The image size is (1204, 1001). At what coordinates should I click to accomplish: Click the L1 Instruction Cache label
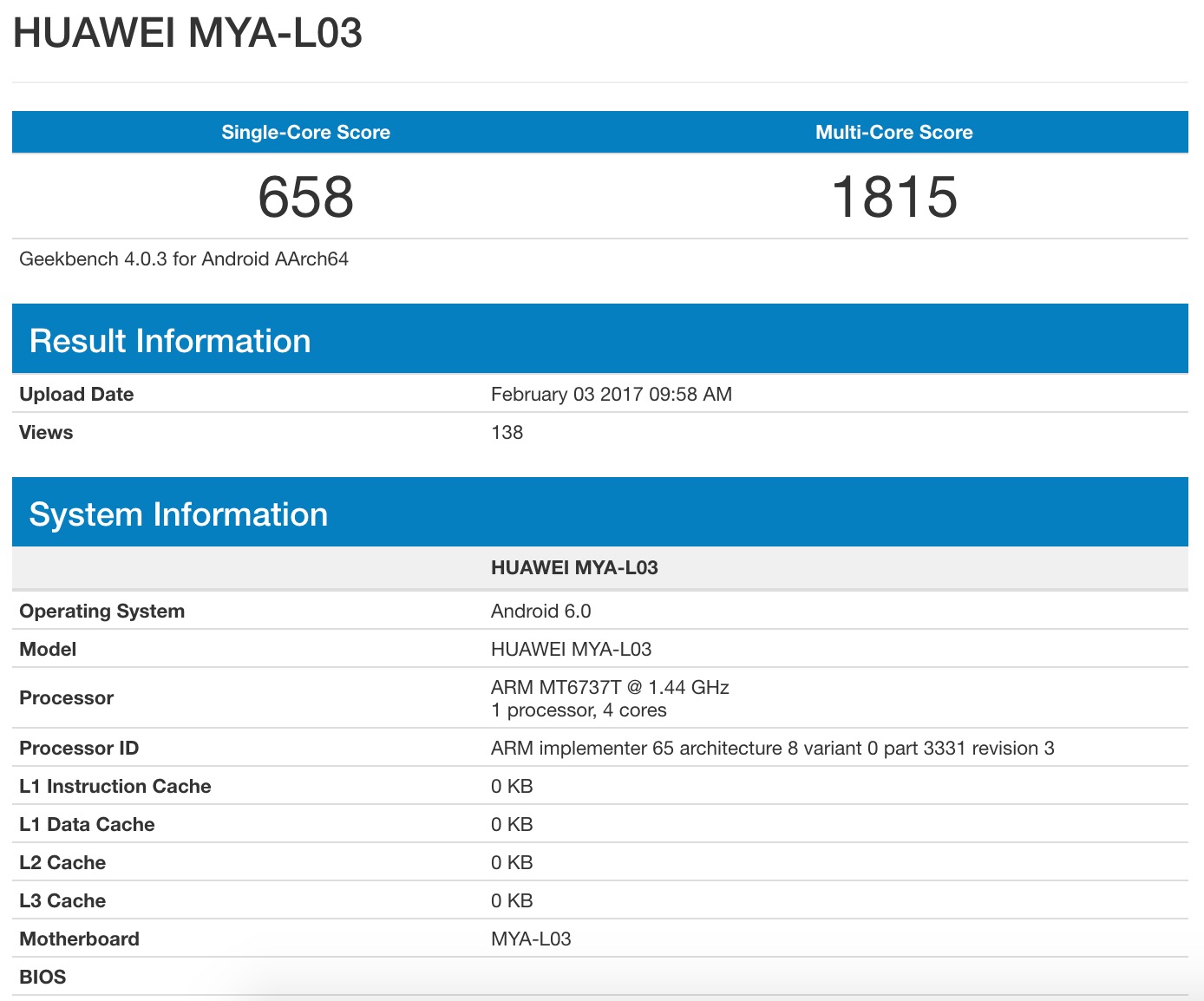(x=115, y=786)
